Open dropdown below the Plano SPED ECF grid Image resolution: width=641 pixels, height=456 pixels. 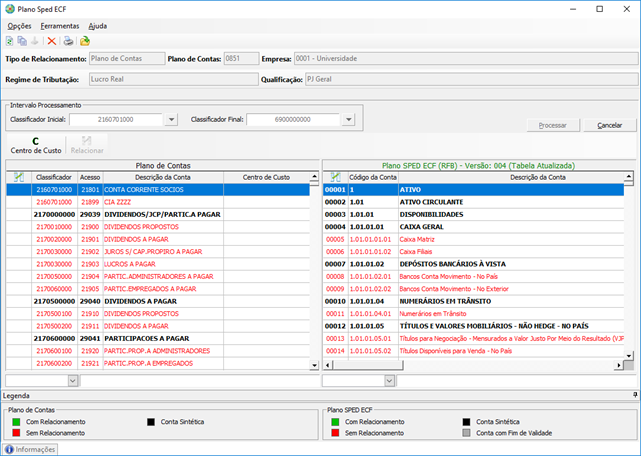coord(390,381)
